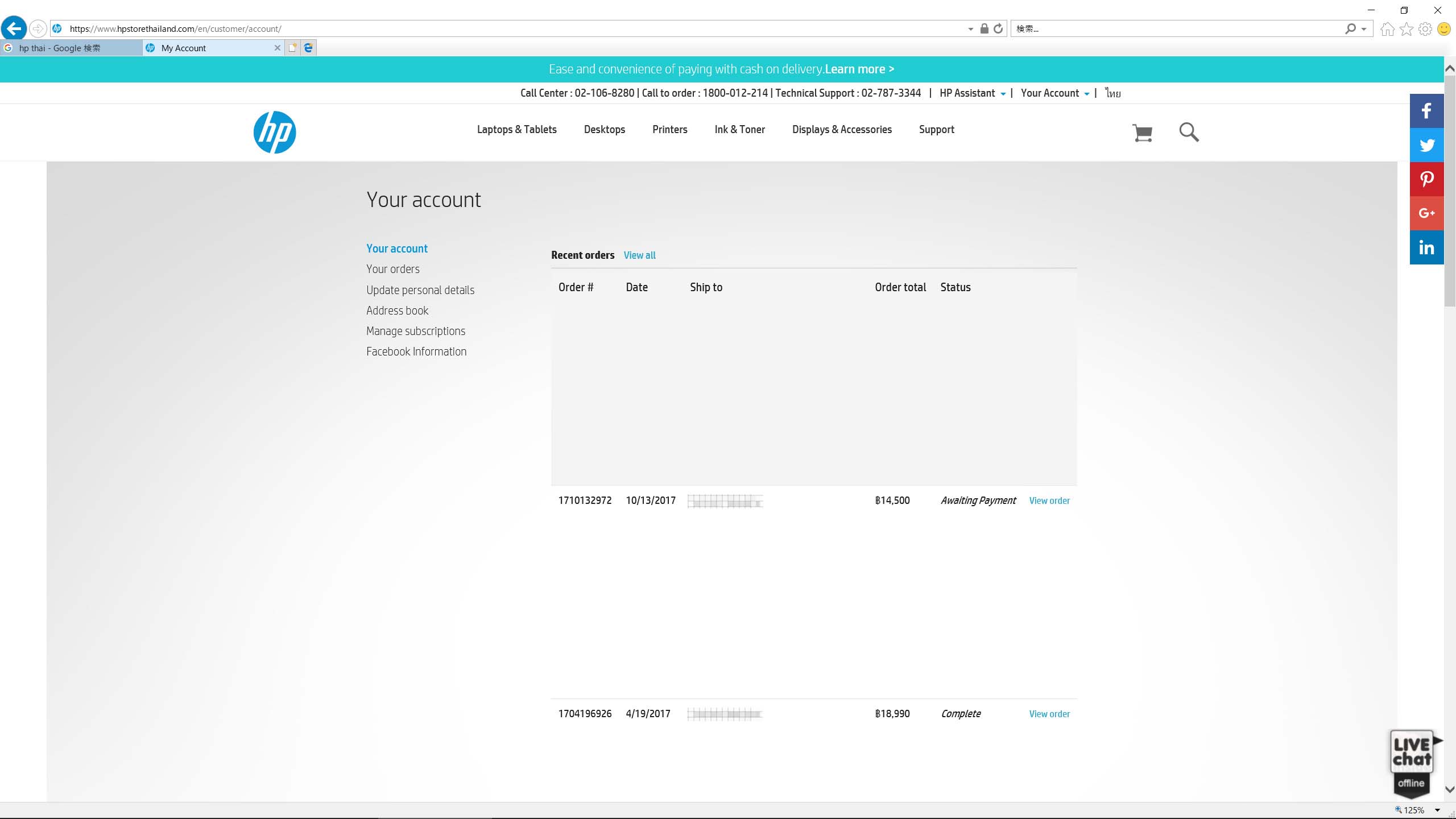Viewport: 1456px width, 819px height.
Task: Expand HP Assistant dropdown
Action: pos(973,93)
